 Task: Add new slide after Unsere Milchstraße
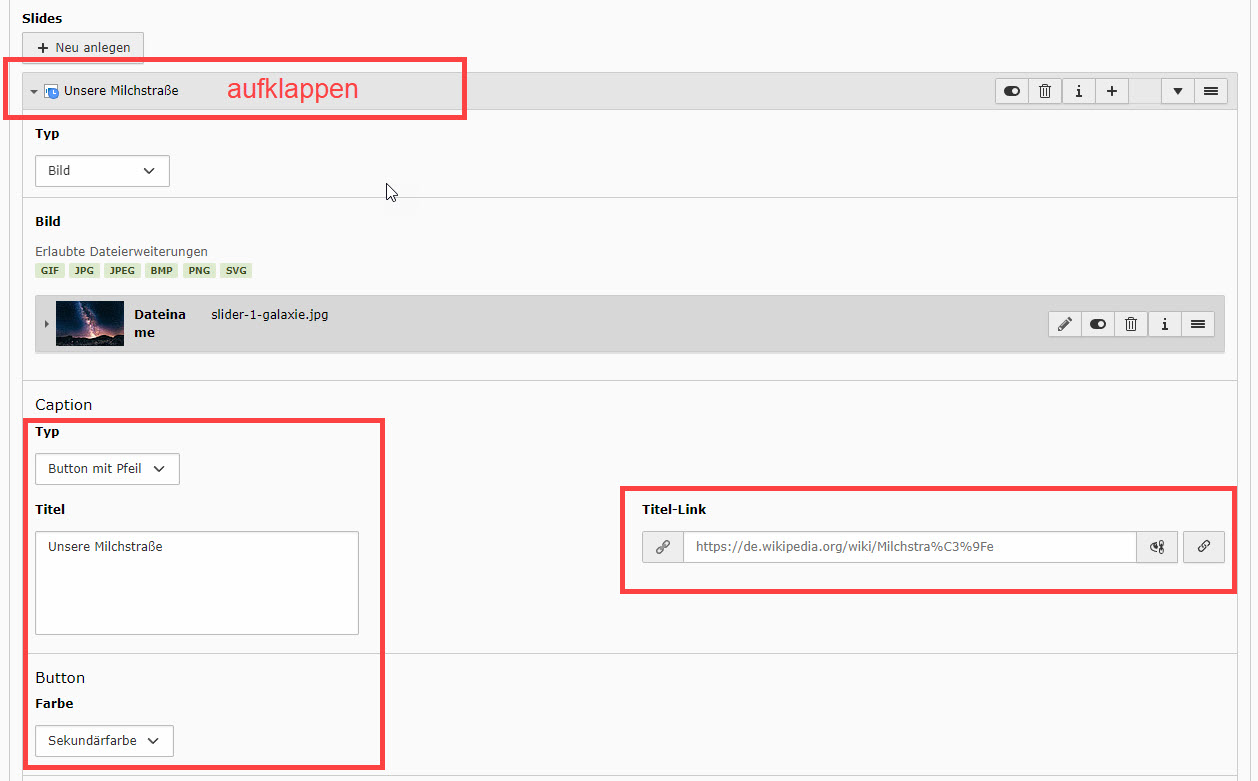click(1111, 91)
